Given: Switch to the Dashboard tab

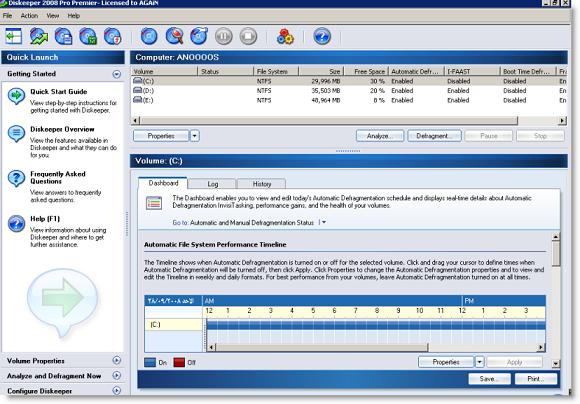Looking at the screenshot, I should click(163, 183).
